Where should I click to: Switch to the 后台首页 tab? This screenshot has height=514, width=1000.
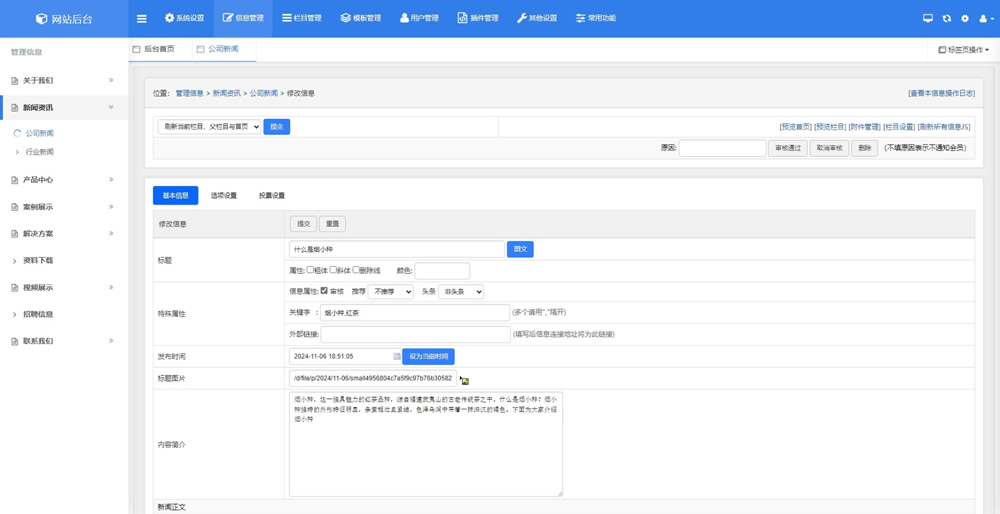click(158, 49)
